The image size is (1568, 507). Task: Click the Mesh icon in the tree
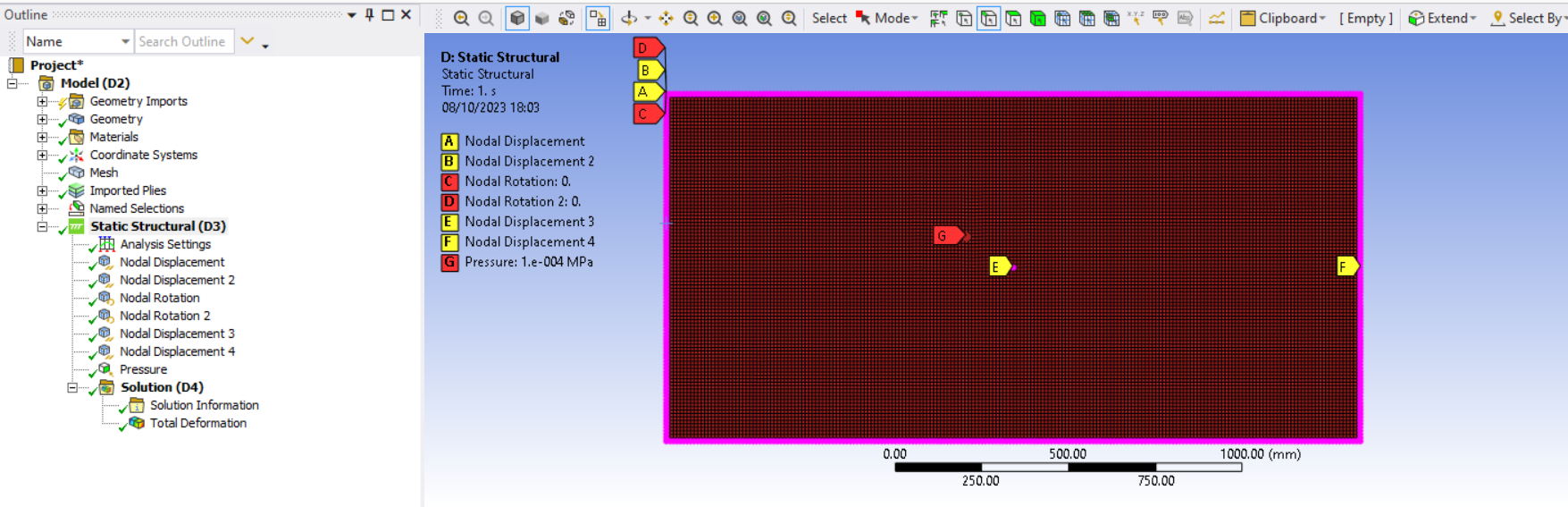point(77,173)
